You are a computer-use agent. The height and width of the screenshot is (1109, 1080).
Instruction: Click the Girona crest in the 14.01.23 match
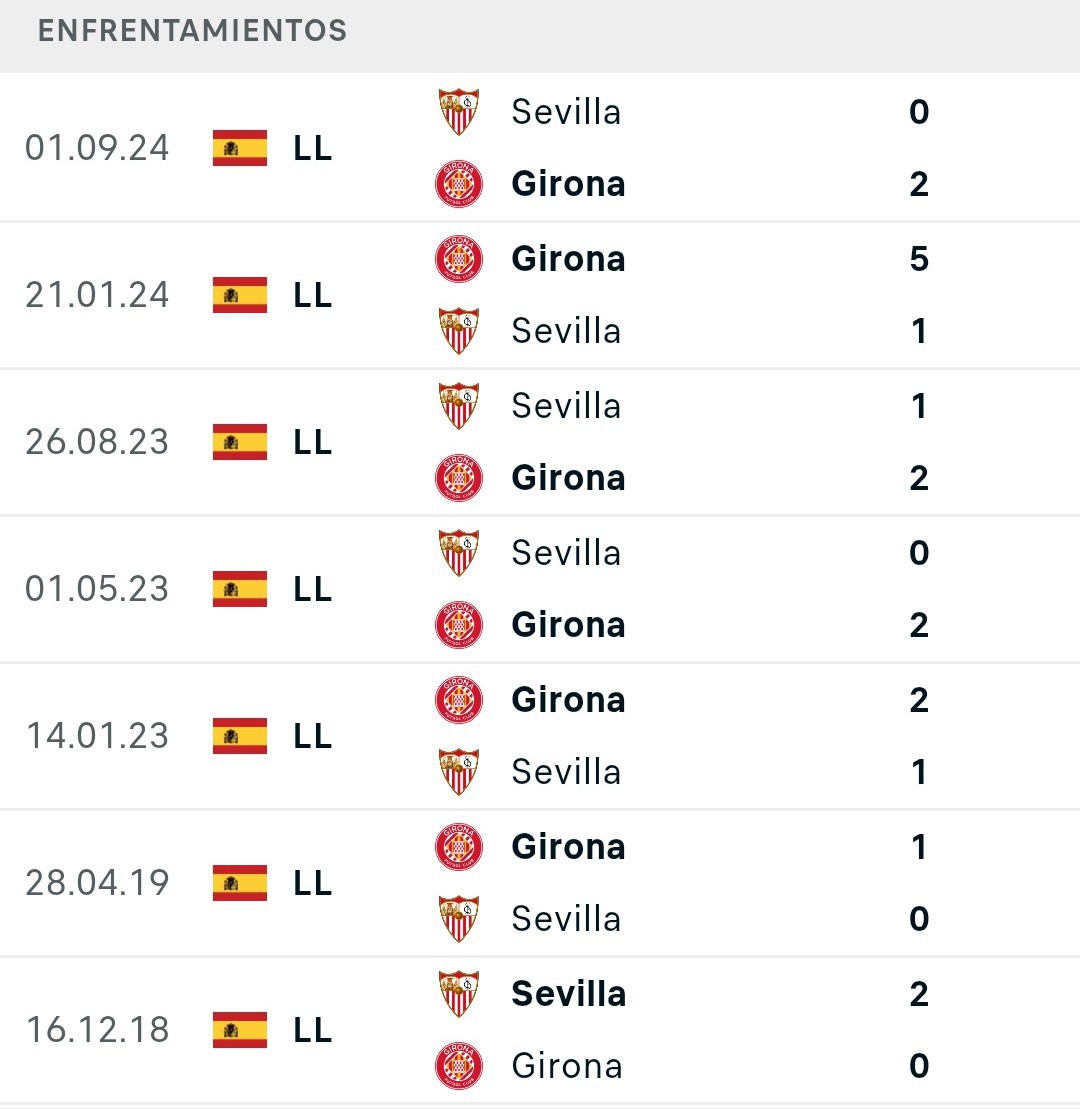[x=458, y=699]
